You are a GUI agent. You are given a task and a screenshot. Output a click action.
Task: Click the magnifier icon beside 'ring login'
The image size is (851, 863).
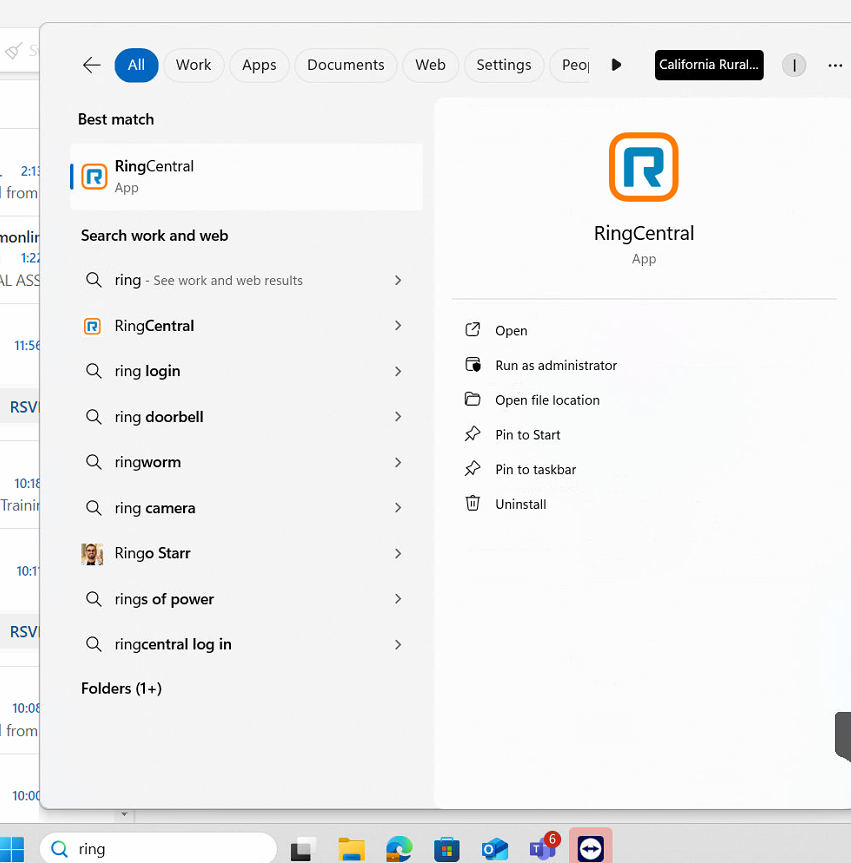pyautogui.click(x=94, y=371)
